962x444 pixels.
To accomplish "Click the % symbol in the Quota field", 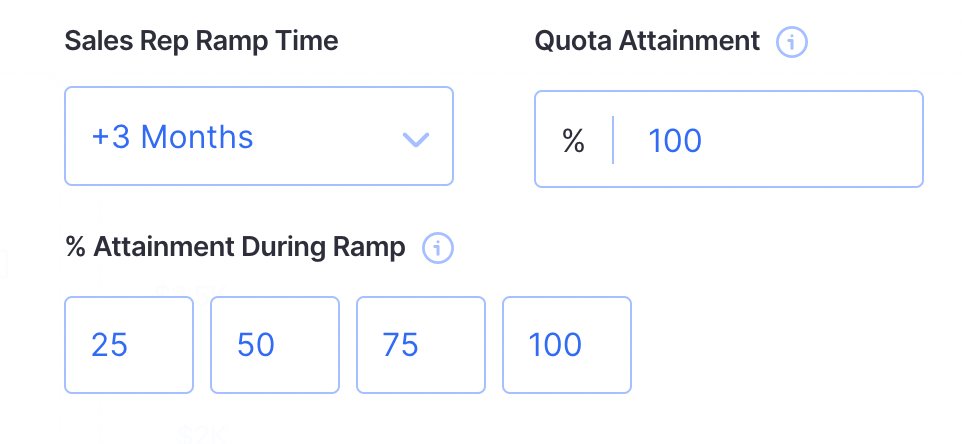I will [x=573, y=140].
